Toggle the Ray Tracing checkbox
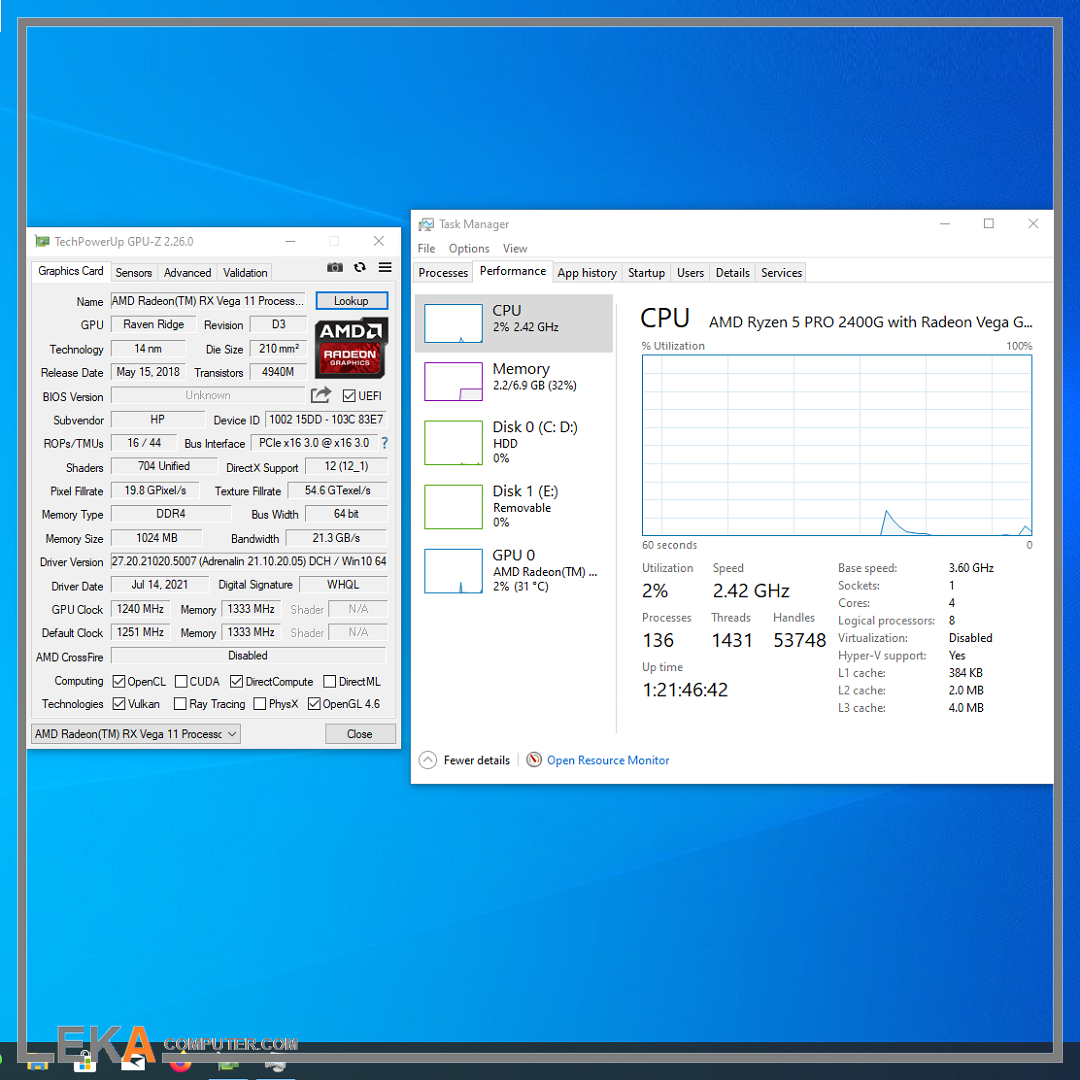 [x=180, y=704]
